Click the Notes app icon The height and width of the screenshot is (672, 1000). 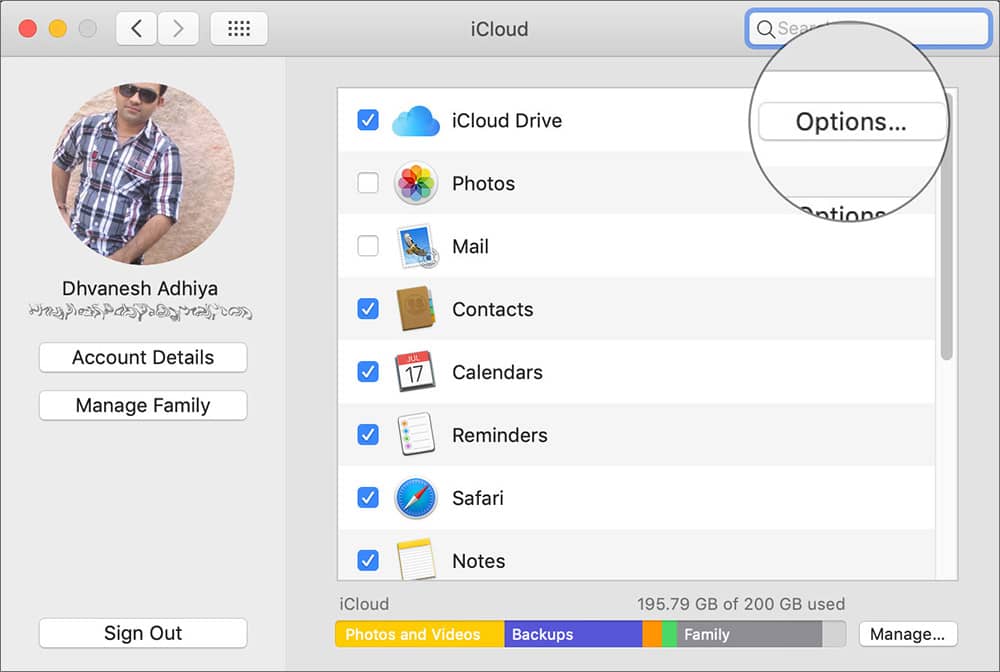pyautogui.click(x=417, y=560)
